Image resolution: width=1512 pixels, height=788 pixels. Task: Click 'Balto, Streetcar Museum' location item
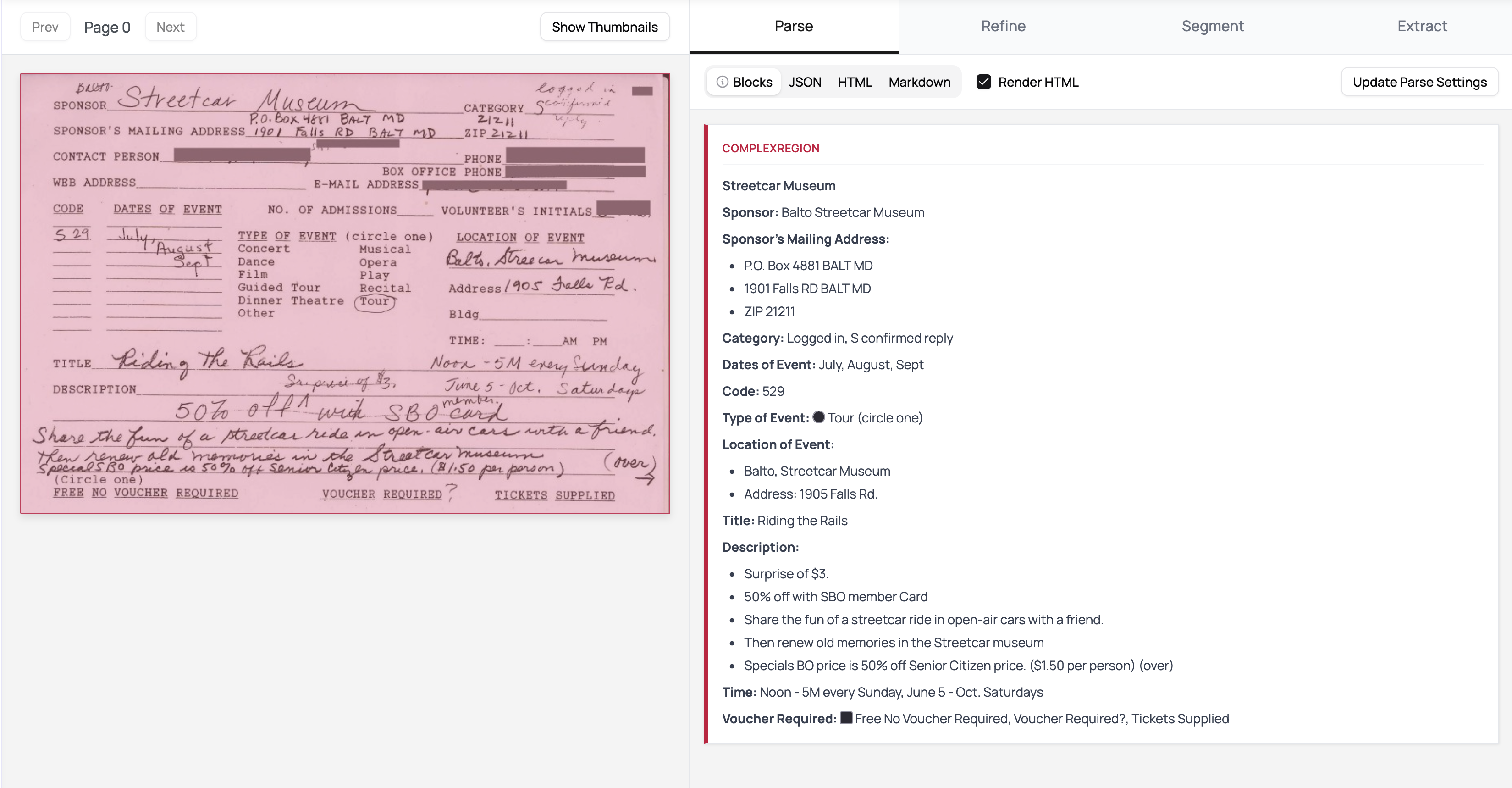coord(817,472)
